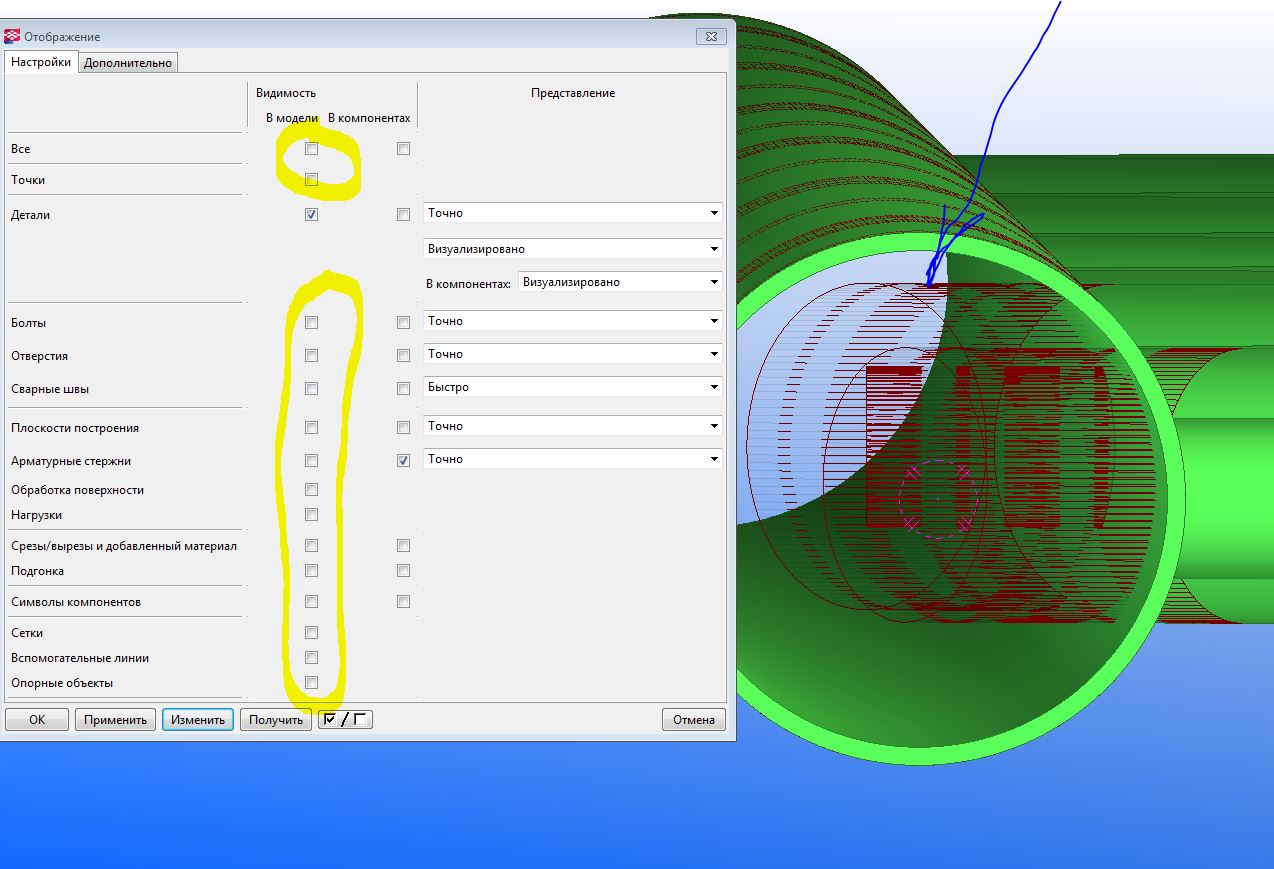
Task: Toggle Арматурные стержни in components checkbox
Action: (x=403, y=461)
